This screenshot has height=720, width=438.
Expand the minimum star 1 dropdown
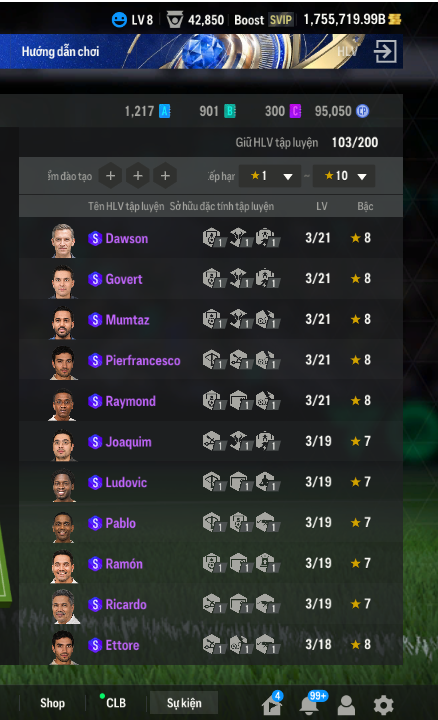270,176
